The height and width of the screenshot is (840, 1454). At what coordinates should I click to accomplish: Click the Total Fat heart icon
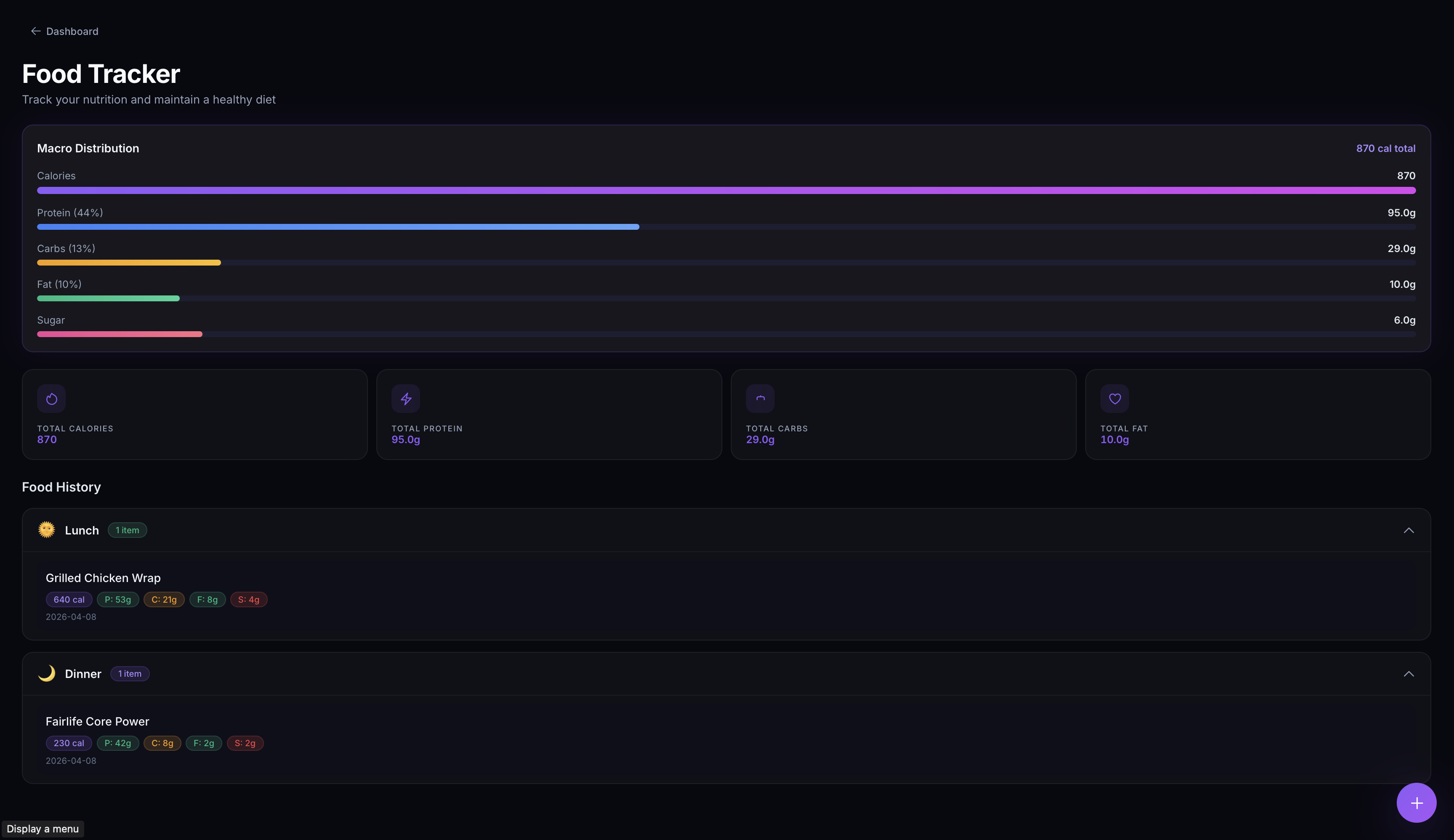[1114, 399]
